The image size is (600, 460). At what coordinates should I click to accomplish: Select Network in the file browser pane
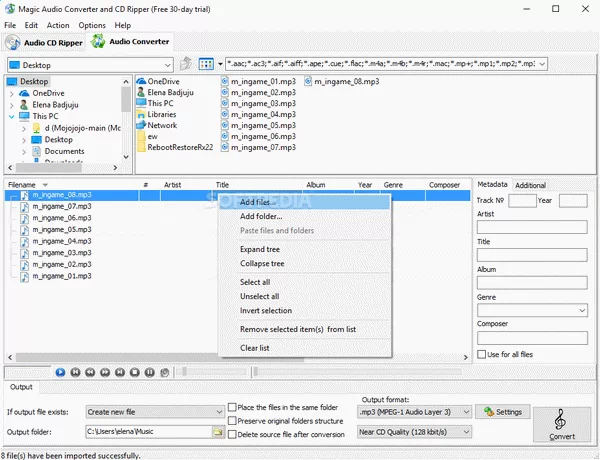click(x=157, y=125)
